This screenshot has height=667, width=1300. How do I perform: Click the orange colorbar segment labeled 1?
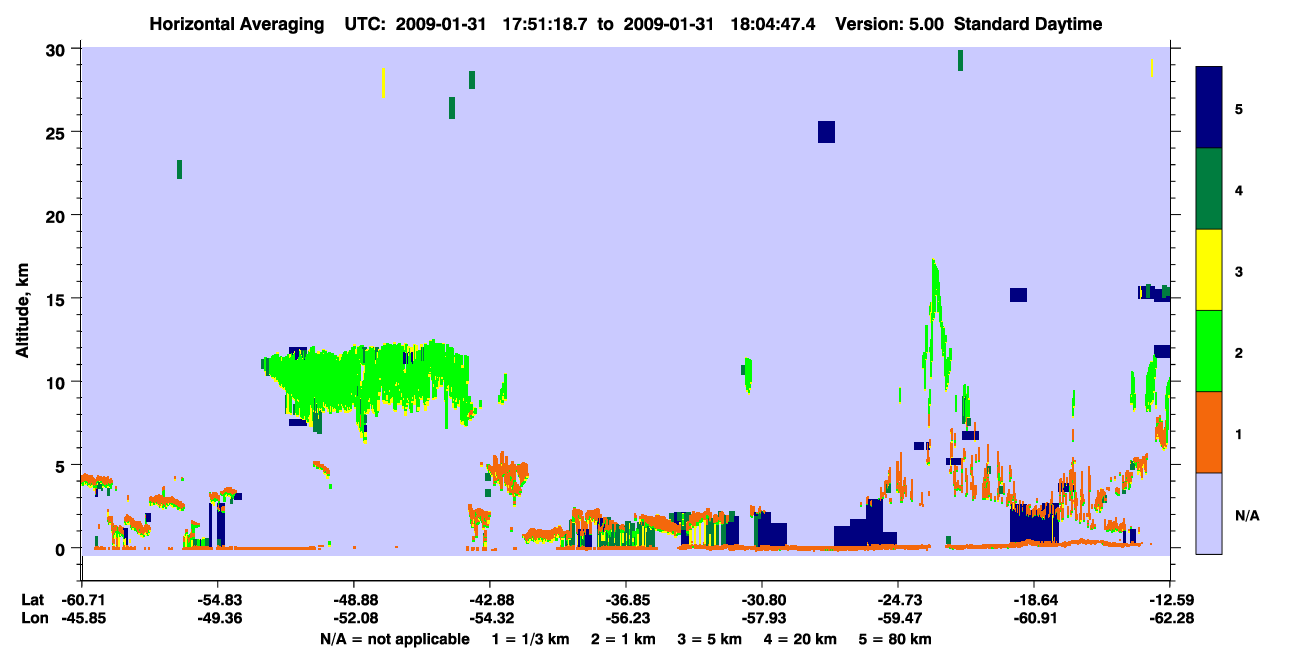click(1209, 432)
